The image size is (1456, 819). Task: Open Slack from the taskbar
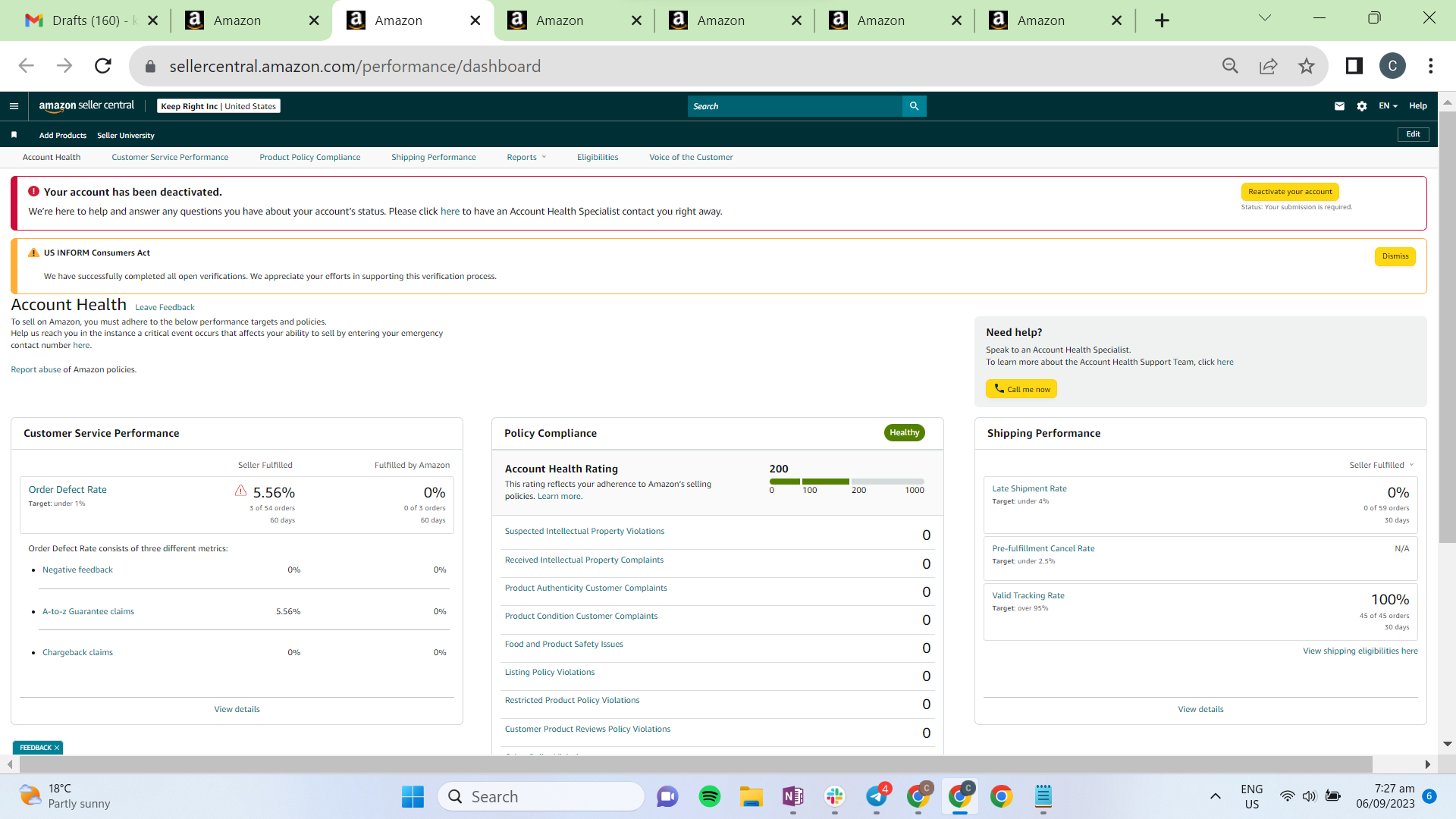835,796
